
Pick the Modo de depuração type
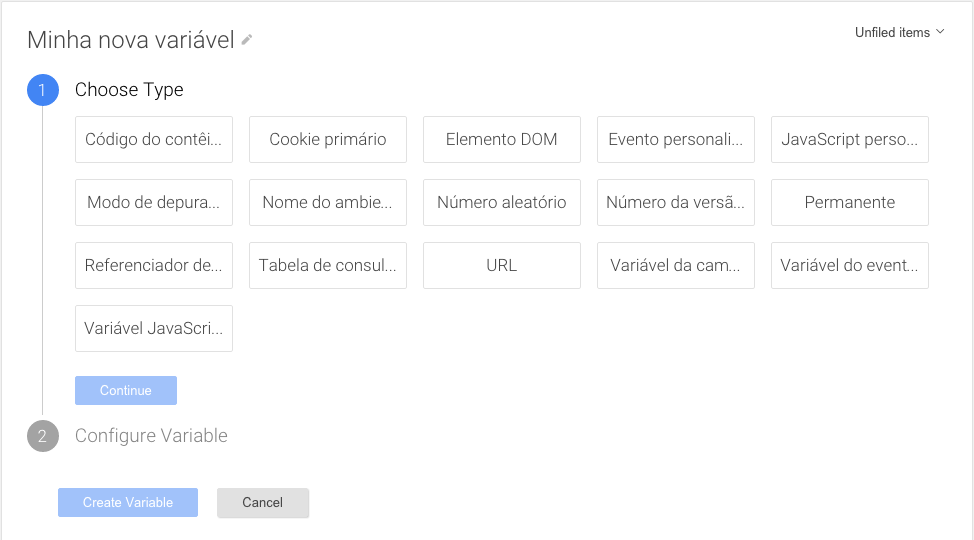tap(154, 203)
